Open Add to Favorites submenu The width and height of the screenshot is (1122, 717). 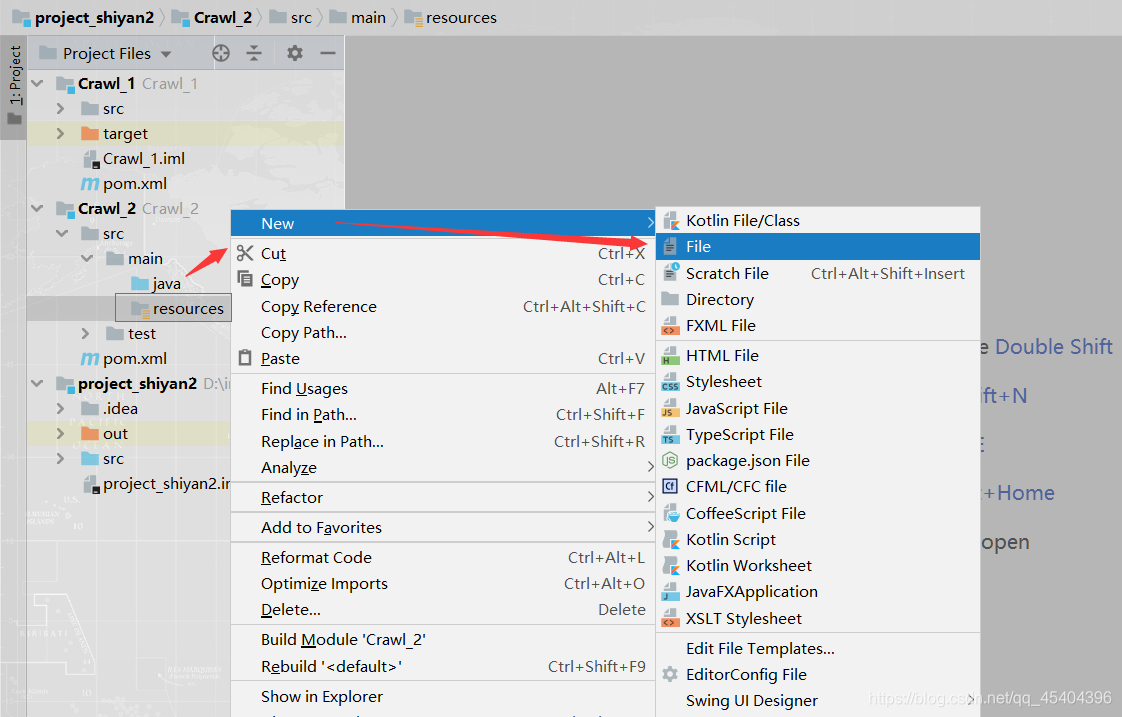click(x=443, y=527)
